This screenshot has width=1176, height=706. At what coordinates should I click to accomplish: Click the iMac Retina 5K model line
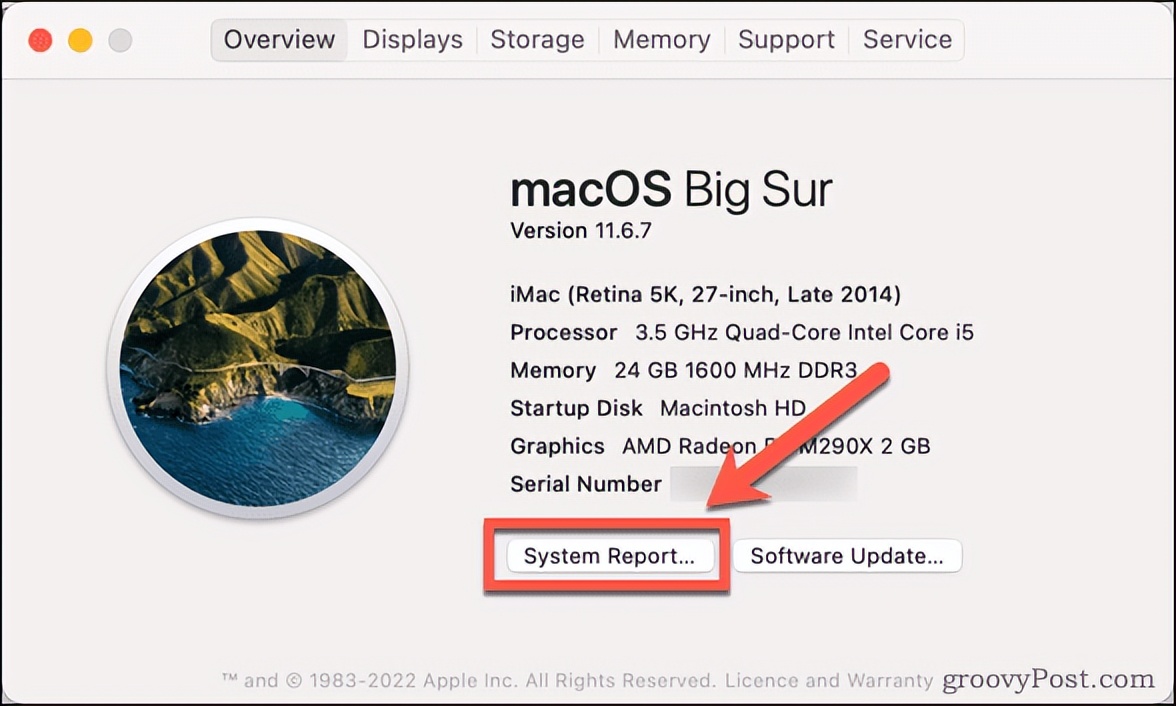[x=705, y=295]
